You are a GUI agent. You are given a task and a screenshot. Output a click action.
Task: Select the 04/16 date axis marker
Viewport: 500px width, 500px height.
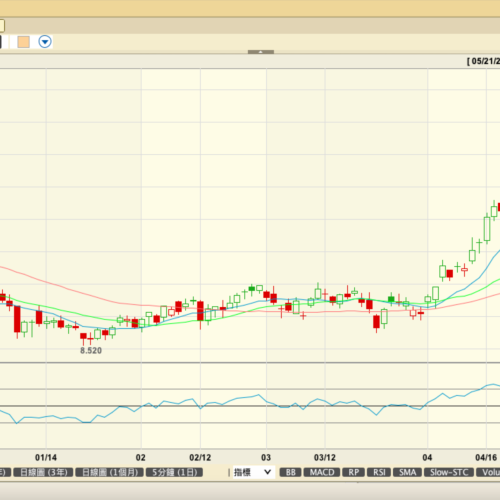[x=486, y=457]
